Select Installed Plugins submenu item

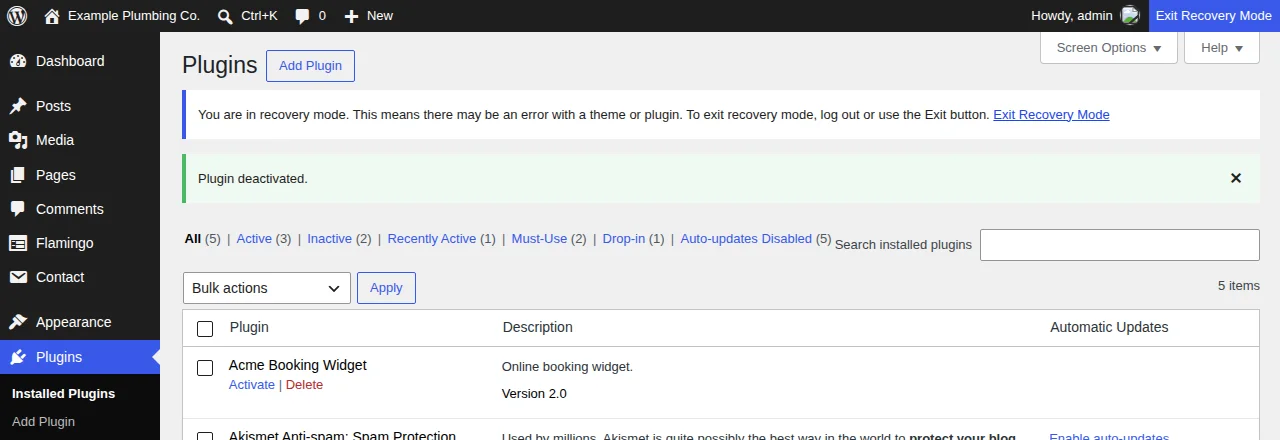[x=64, y=394]
